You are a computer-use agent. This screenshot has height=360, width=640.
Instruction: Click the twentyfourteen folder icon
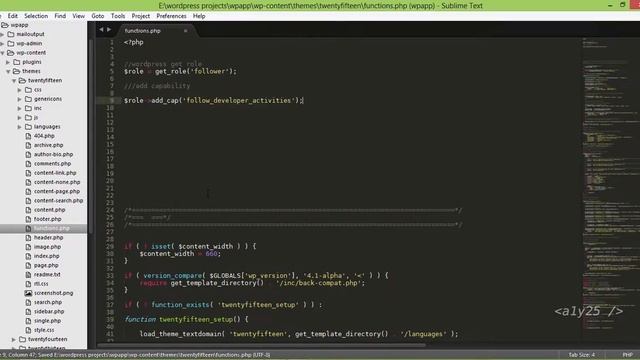tap(22, 339)
